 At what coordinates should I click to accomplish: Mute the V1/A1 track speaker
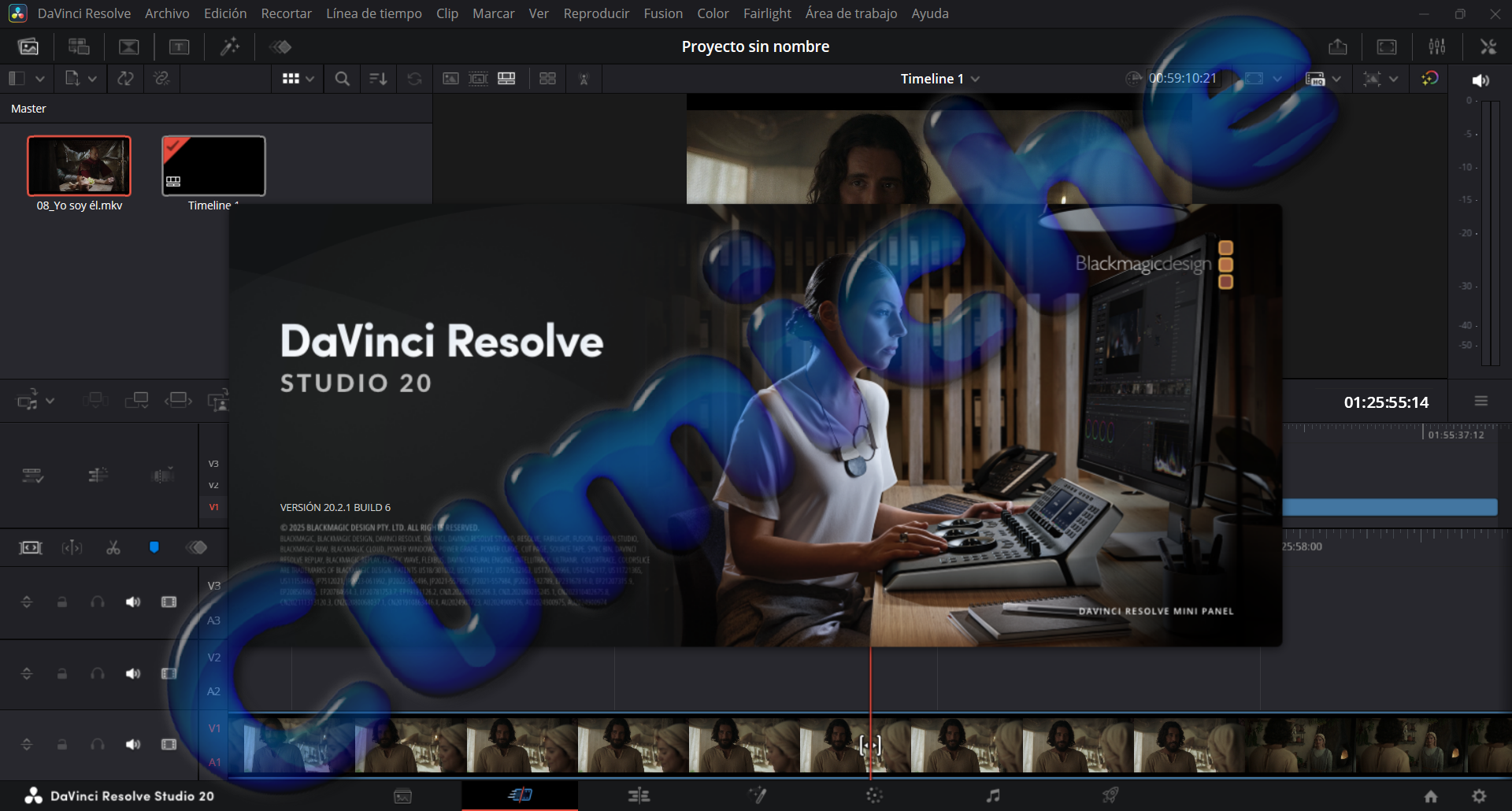[133, 745]
